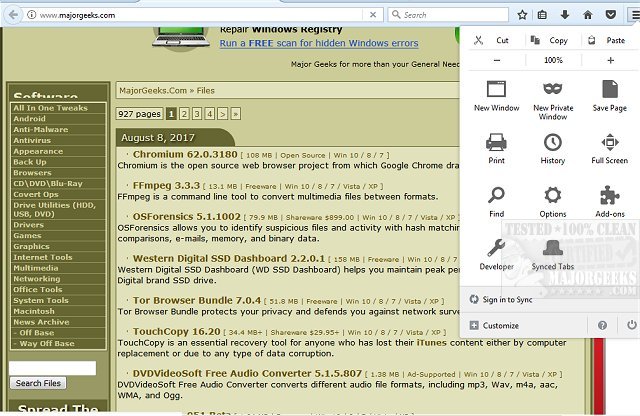Enter Full Screen mode
The height and width of the screenshot is (416, 640).
click(609, 149)
